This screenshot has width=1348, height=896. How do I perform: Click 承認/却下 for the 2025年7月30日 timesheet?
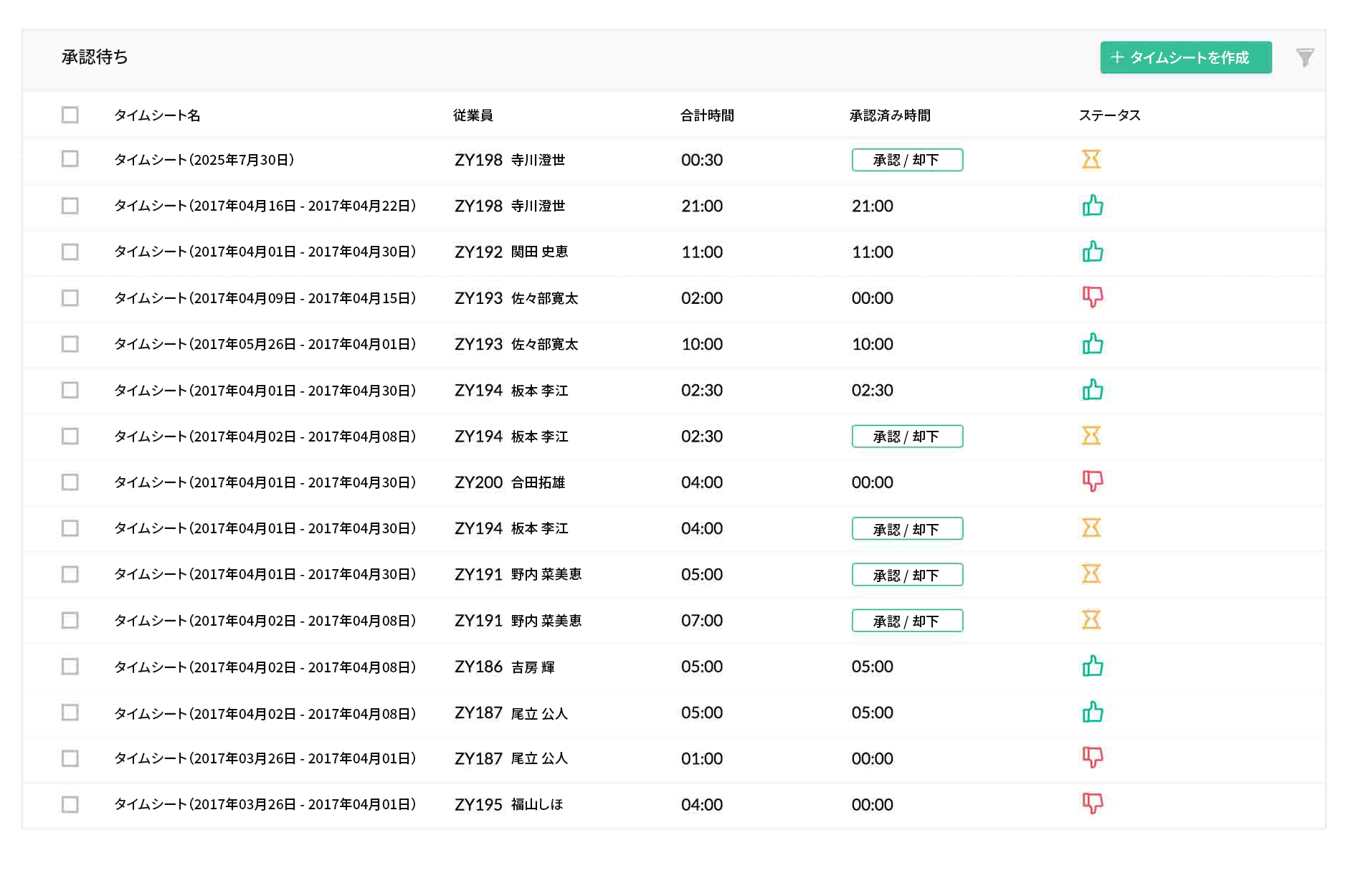906,160
